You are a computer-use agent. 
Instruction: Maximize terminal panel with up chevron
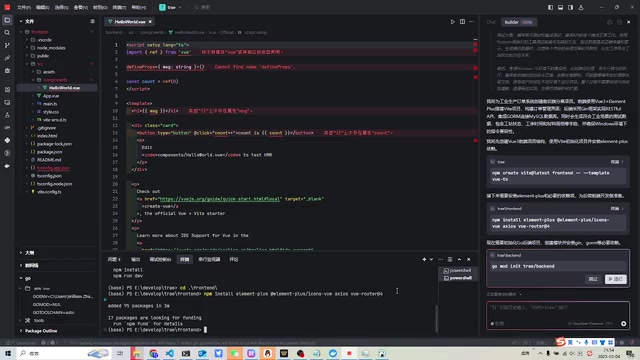(x=459, y=259)
